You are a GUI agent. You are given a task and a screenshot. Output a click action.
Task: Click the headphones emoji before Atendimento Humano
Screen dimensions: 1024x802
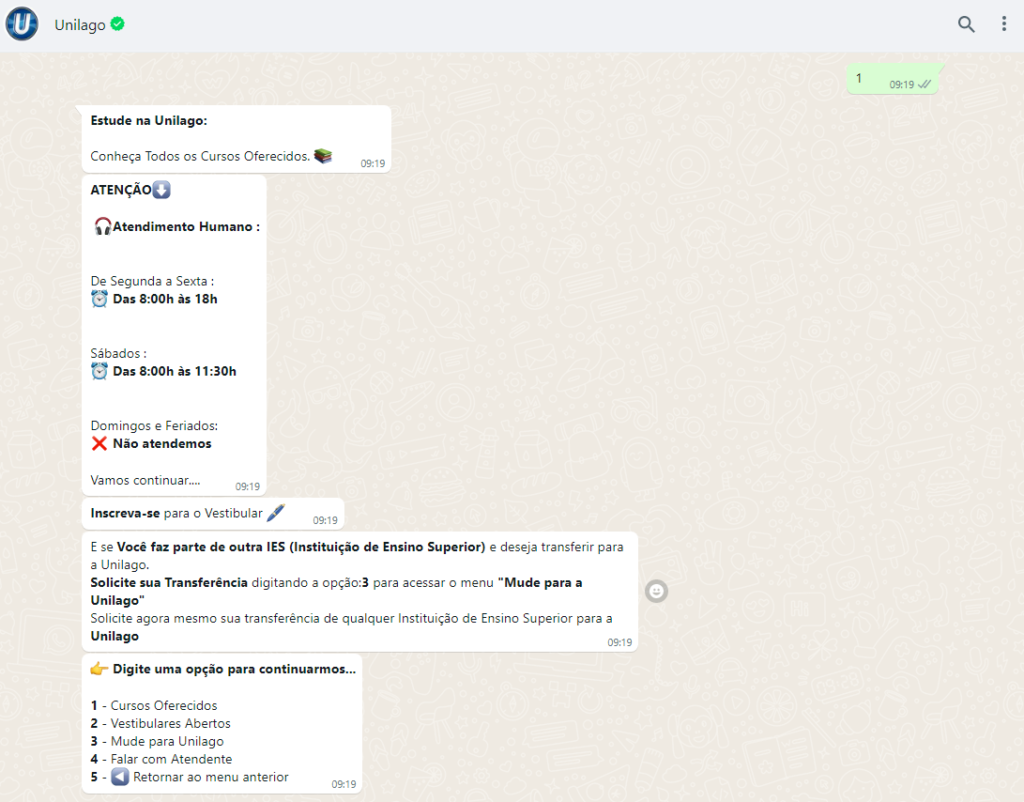click(103, 227)
